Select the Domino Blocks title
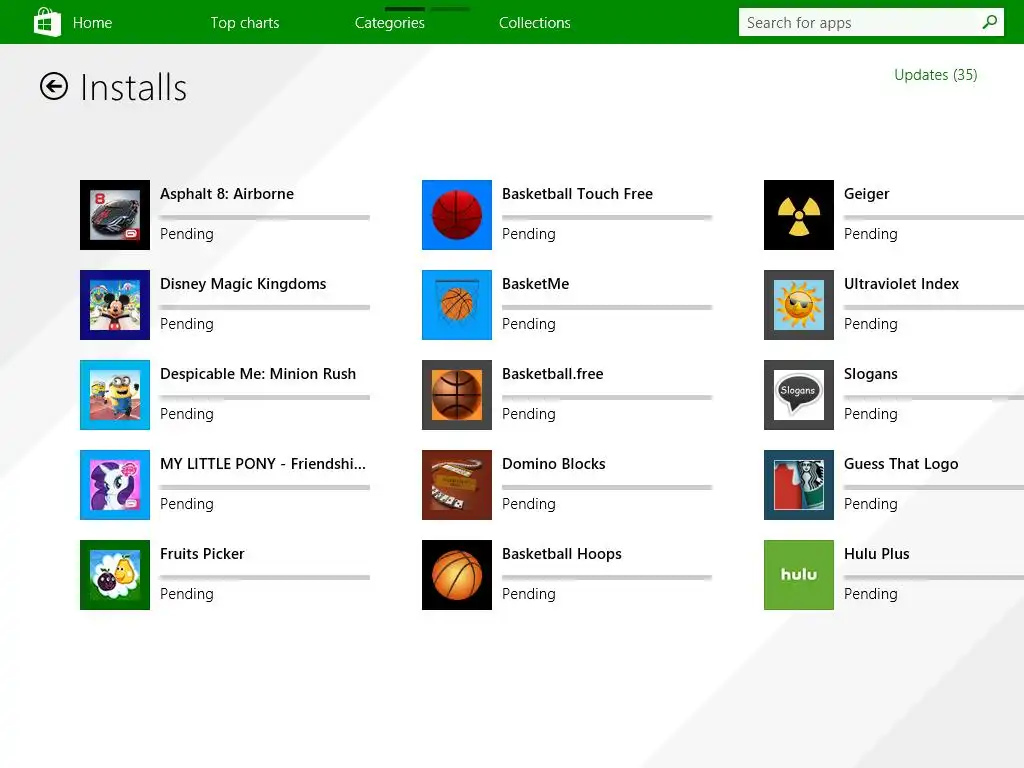The image size is (1024, 768). point(554,464)
